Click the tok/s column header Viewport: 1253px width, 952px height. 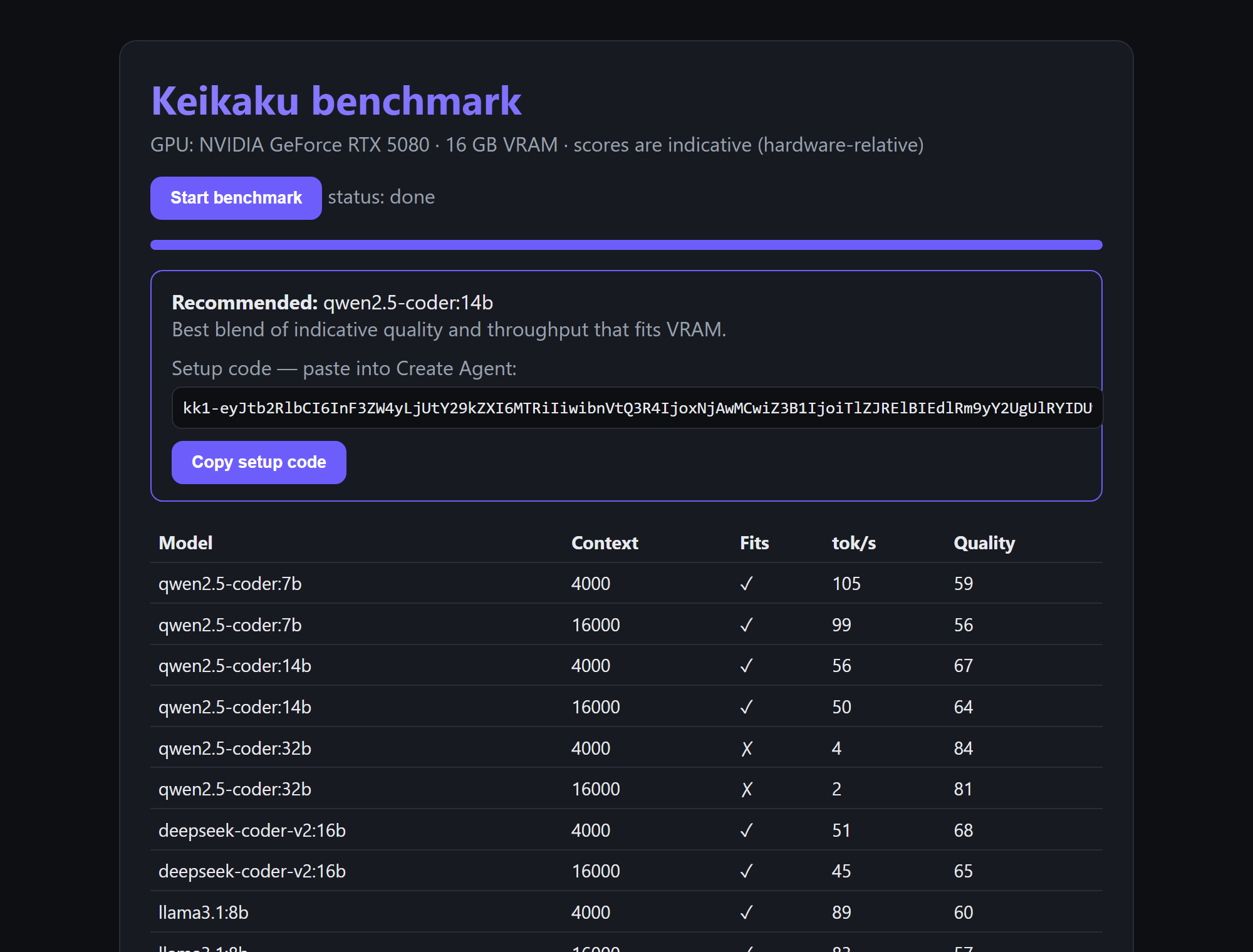pos(854,542)
